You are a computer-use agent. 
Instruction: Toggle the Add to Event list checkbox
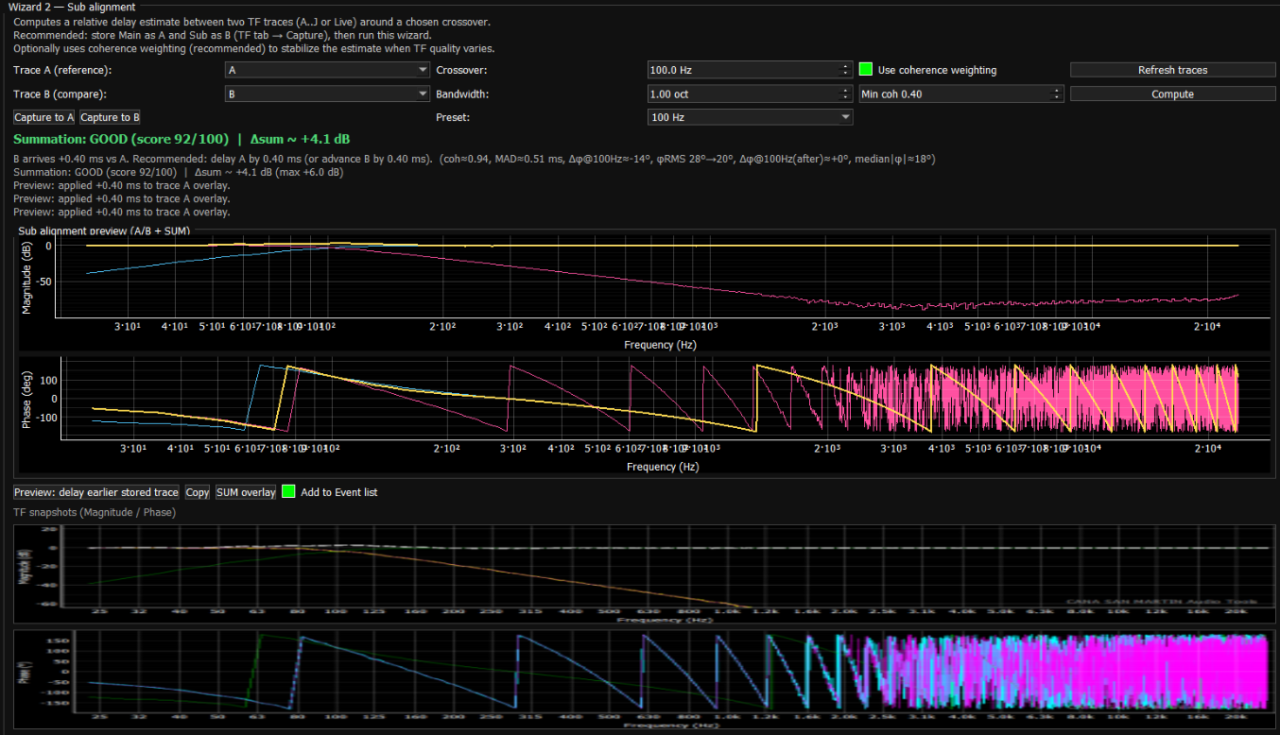[x=289, y=492]
